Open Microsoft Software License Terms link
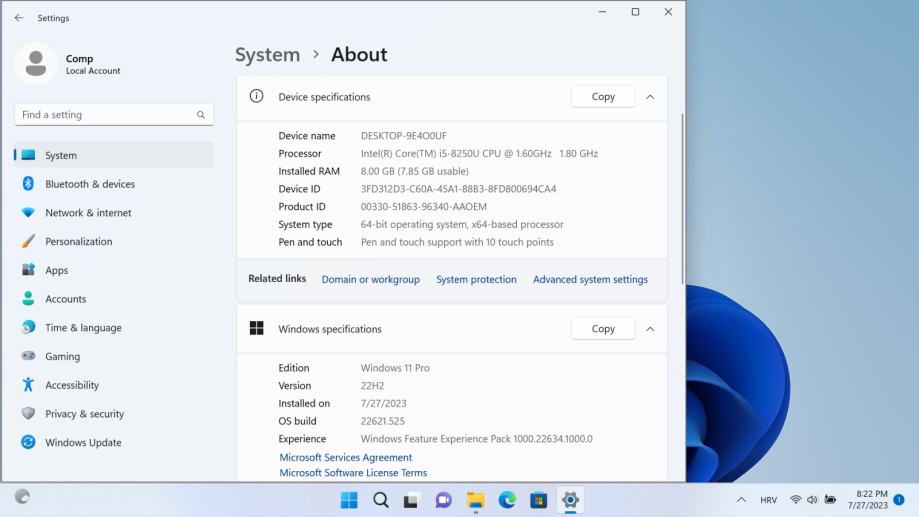This screenshot has height=517, width=919. (x=353, y=473)
